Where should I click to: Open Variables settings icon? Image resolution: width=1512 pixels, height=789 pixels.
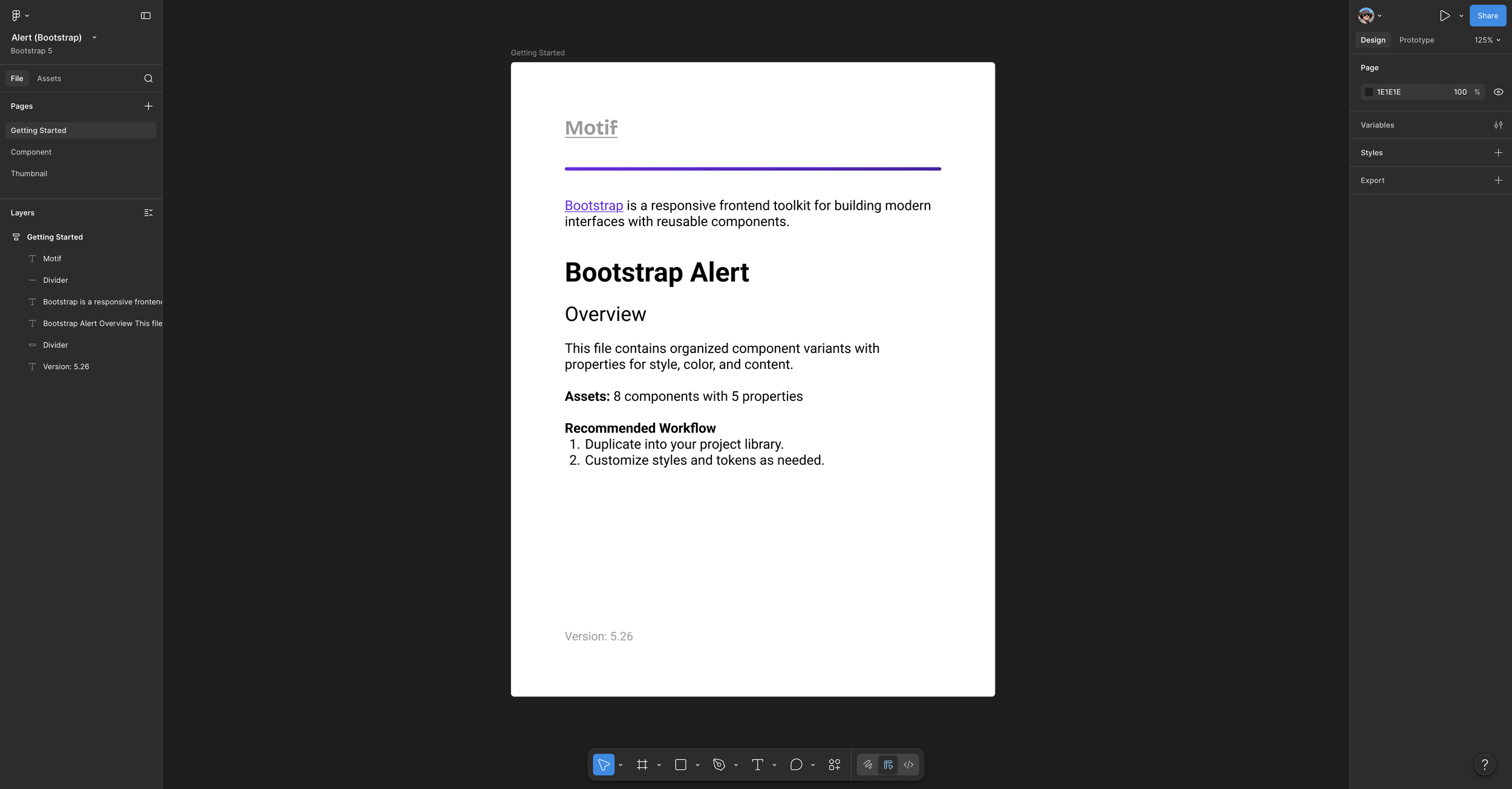1498,125
